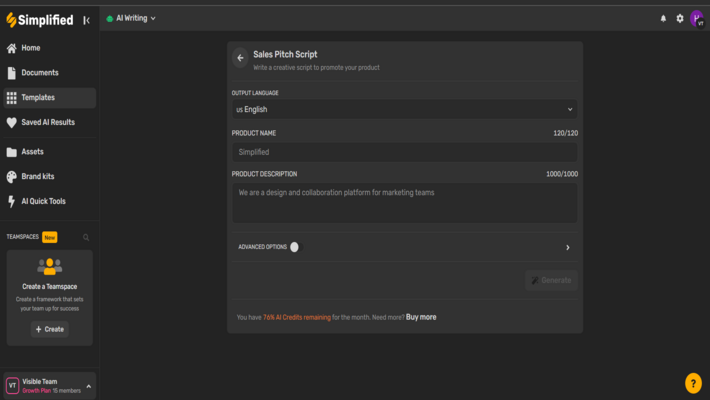Open Saved AI Results
The height and width of the screenshot is (400, 710).
click(x=49, y=122)
